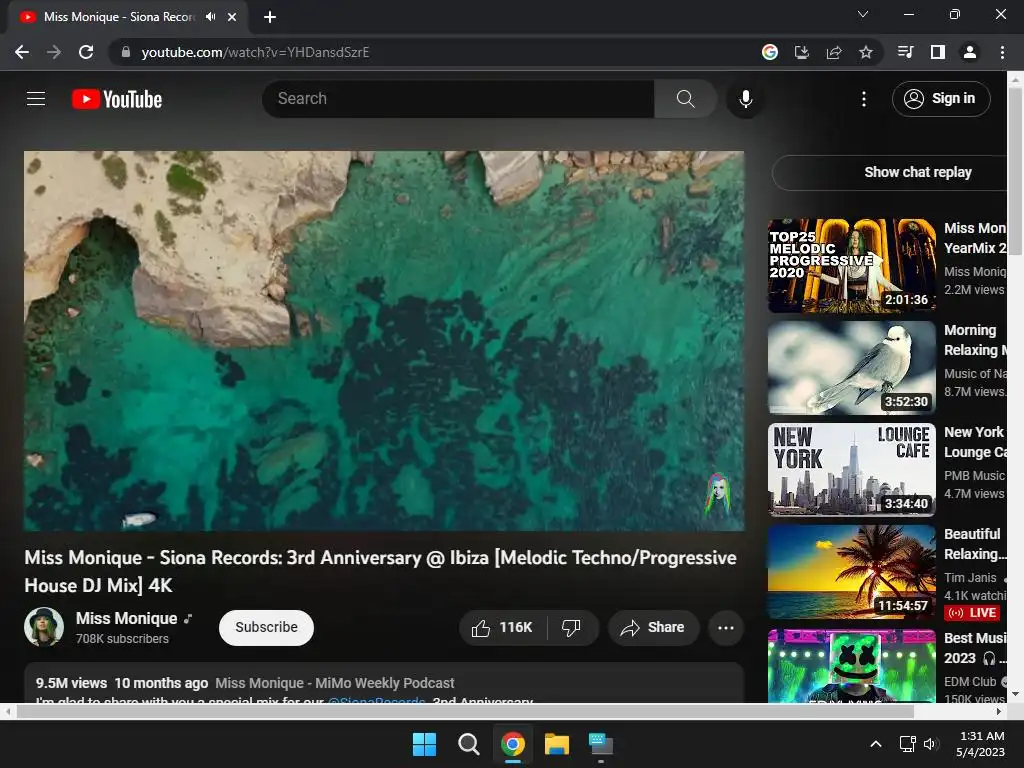This screenshot has width=1024, height=768.
Task: Open File Explorer from taskbar
Action: coord(557,744)
